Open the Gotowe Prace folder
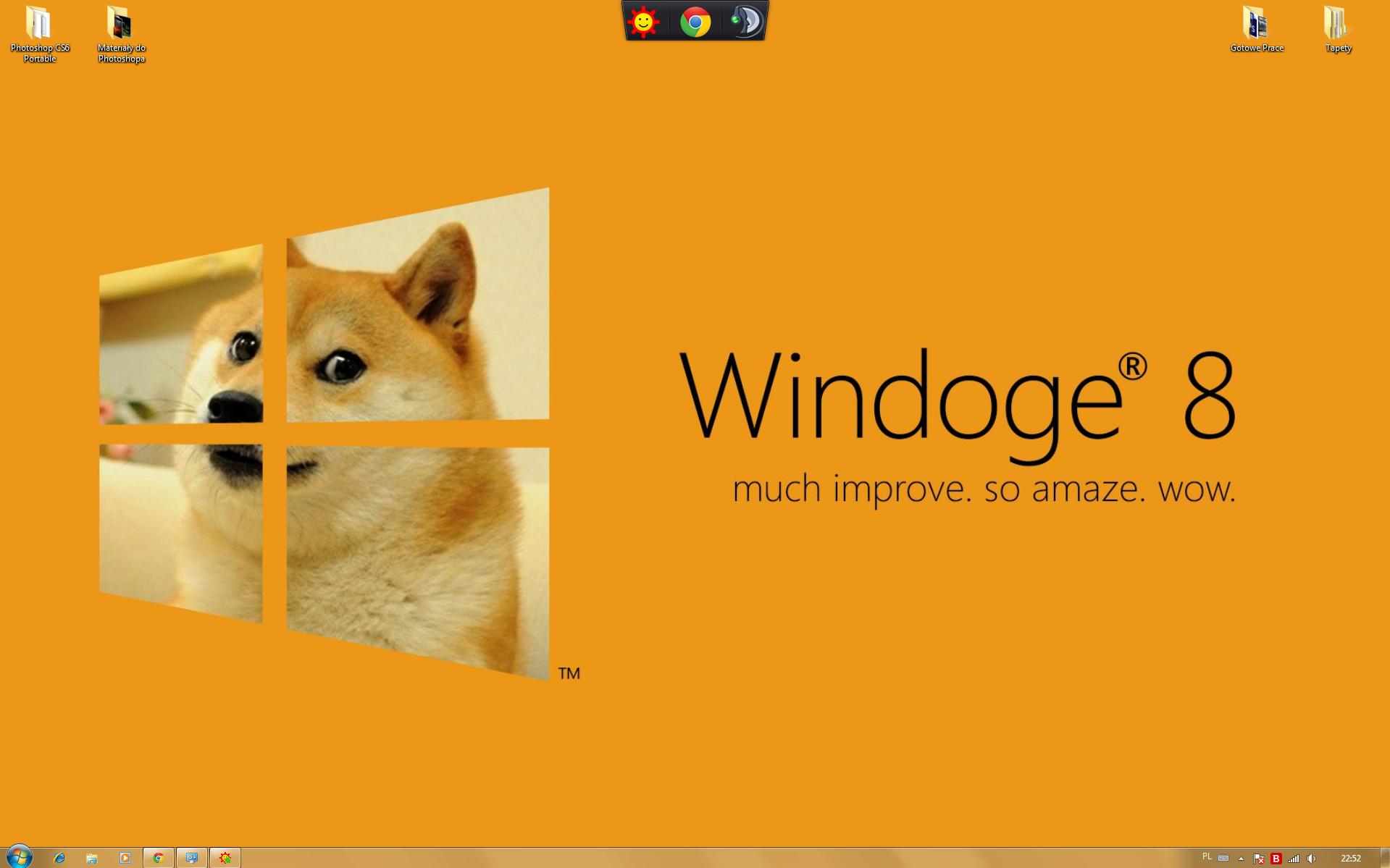The image size is (1390, 868). (1257, 29)
